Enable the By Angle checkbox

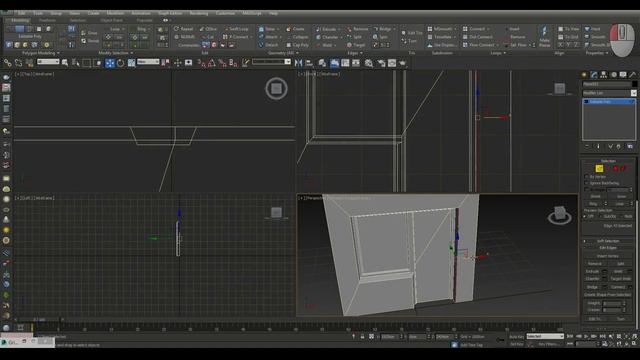(587, 190)
